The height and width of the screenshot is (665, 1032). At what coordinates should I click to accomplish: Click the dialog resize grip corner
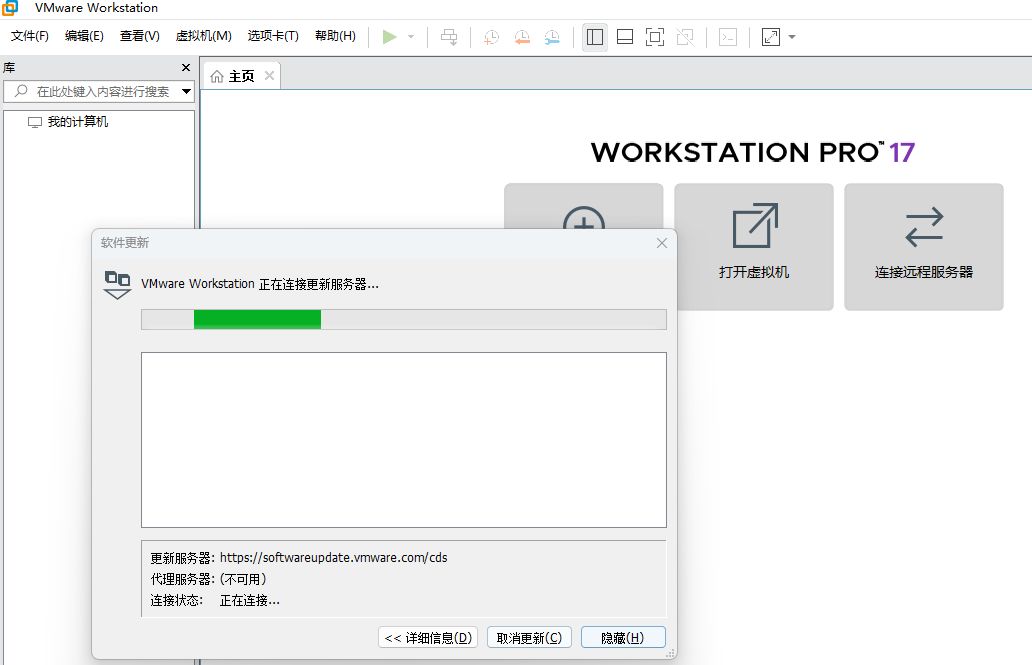click(x=671, y=653)
